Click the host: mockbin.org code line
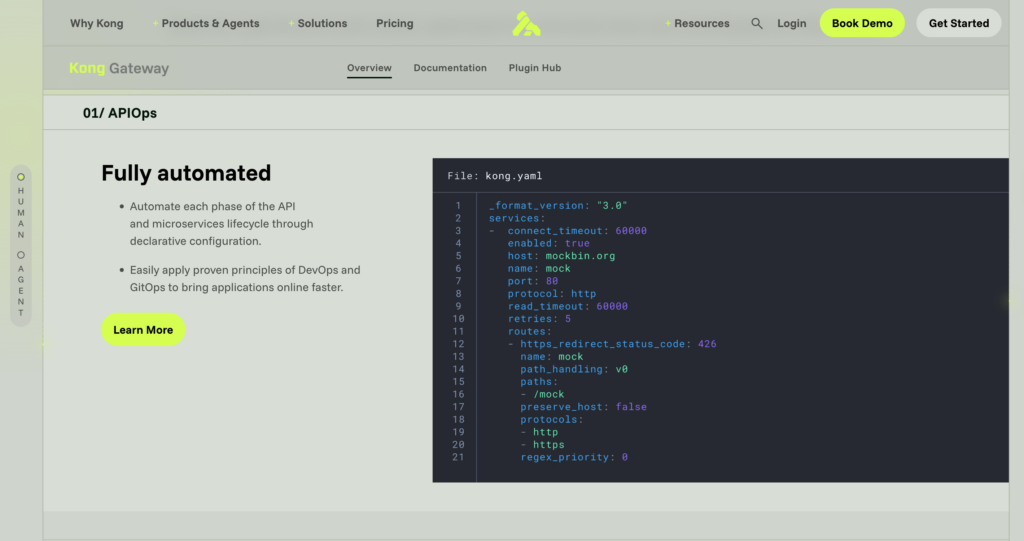The image size is (1024, 541). pos(562,256)
